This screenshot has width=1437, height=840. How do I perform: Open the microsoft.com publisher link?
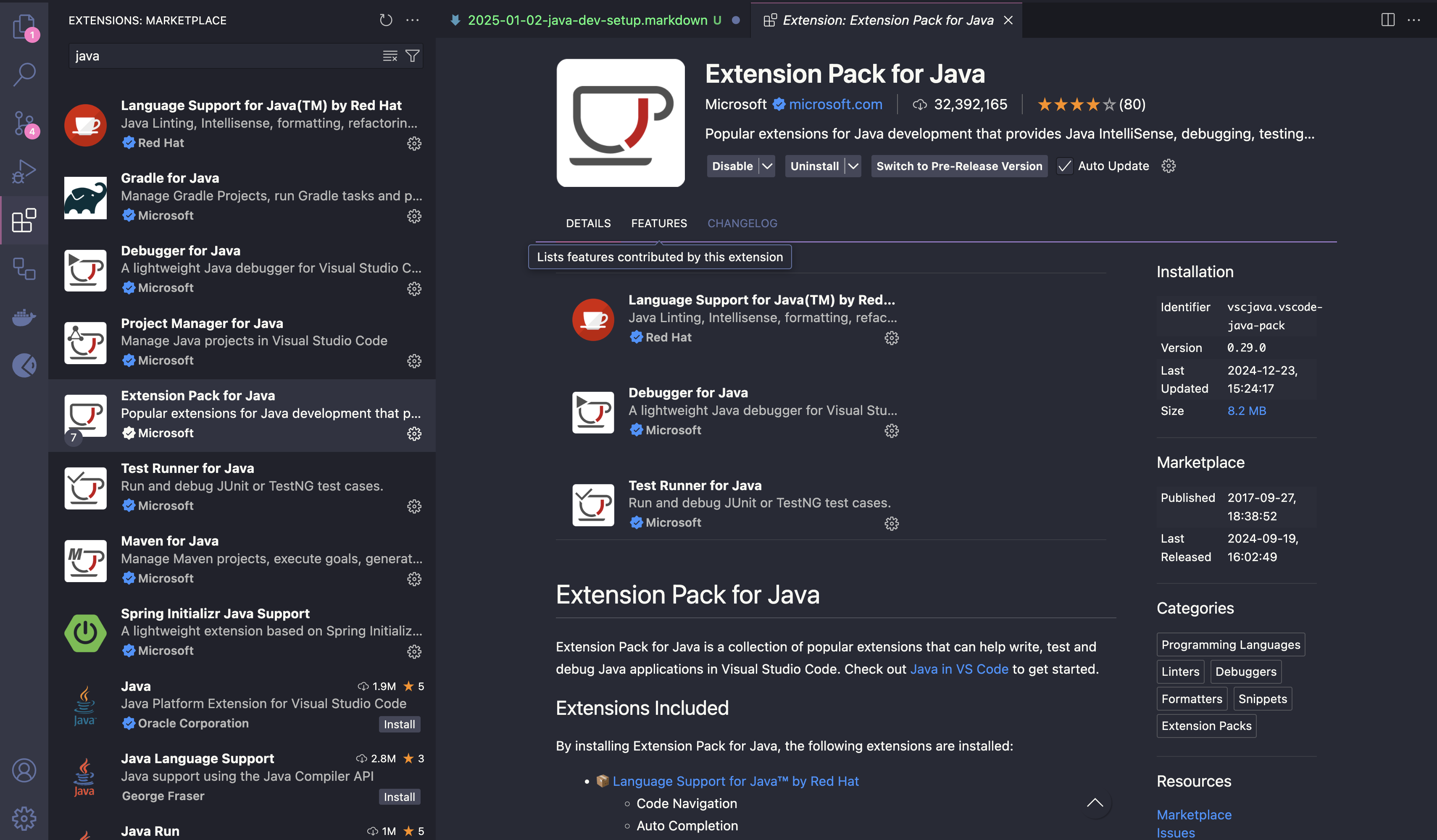835,104
